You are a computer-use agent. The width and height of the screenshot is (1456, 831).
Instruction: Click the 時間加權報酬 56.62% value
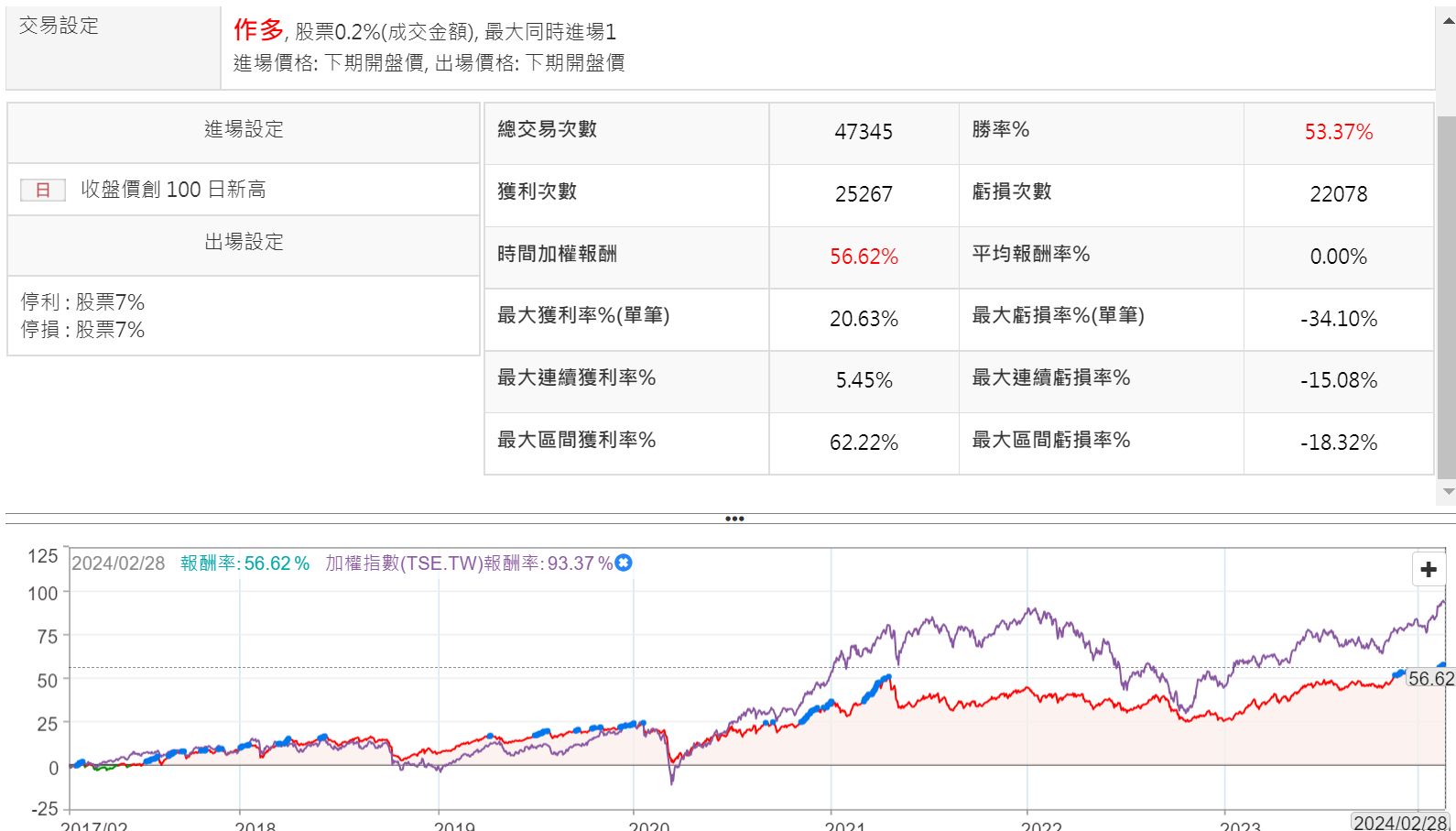[863, 257]
